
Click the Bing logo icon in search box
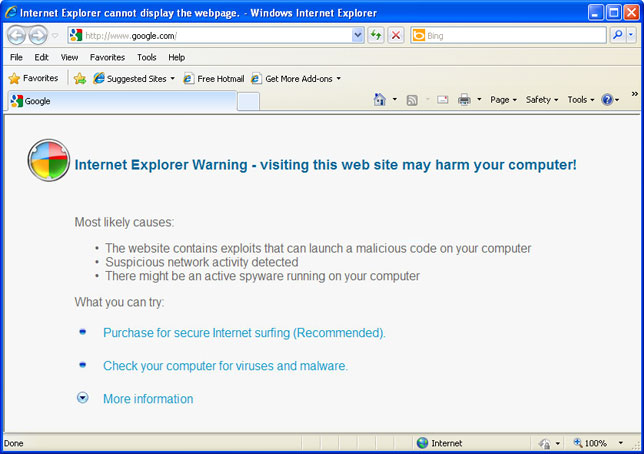419,35
